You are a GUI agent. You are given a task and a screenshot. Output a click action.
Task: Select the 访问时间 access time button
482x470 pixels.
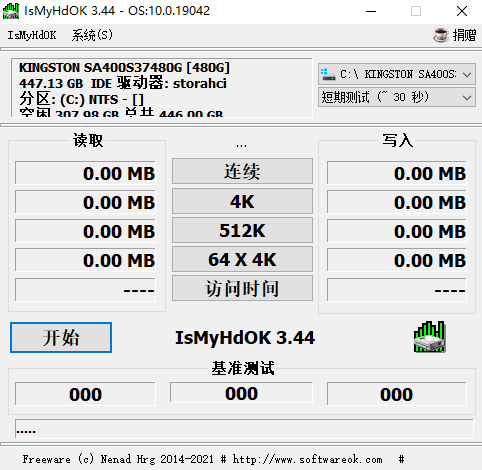click(x=242, y=288)
